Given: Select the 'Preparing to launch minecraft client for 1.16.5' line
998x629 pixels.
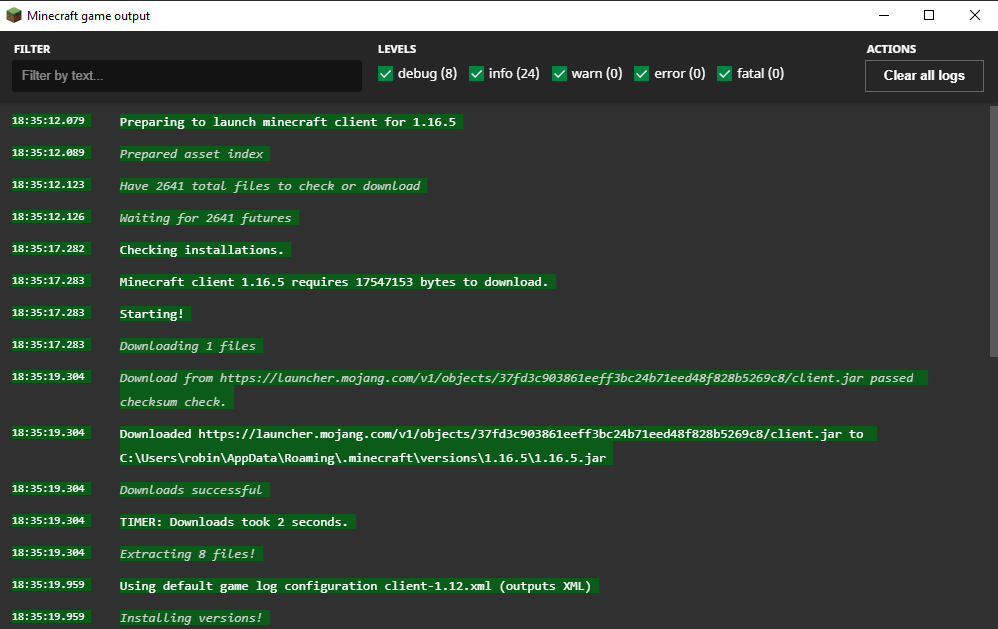Looking at the screenshot, I should [x=291, y=122].
